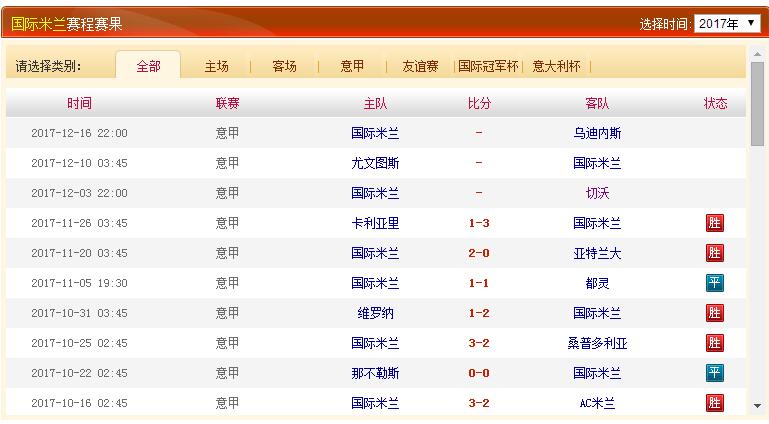
Task: Click the 3-2 score against 桑普多利亚
Action: tap(479, 343)
